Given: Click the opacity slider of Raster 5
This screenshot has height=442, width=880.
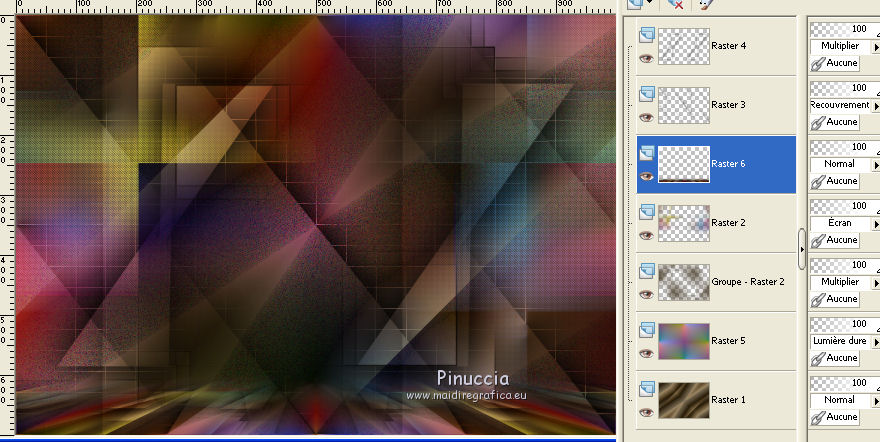Looking at the screenshot, I should tap(845, 324).
